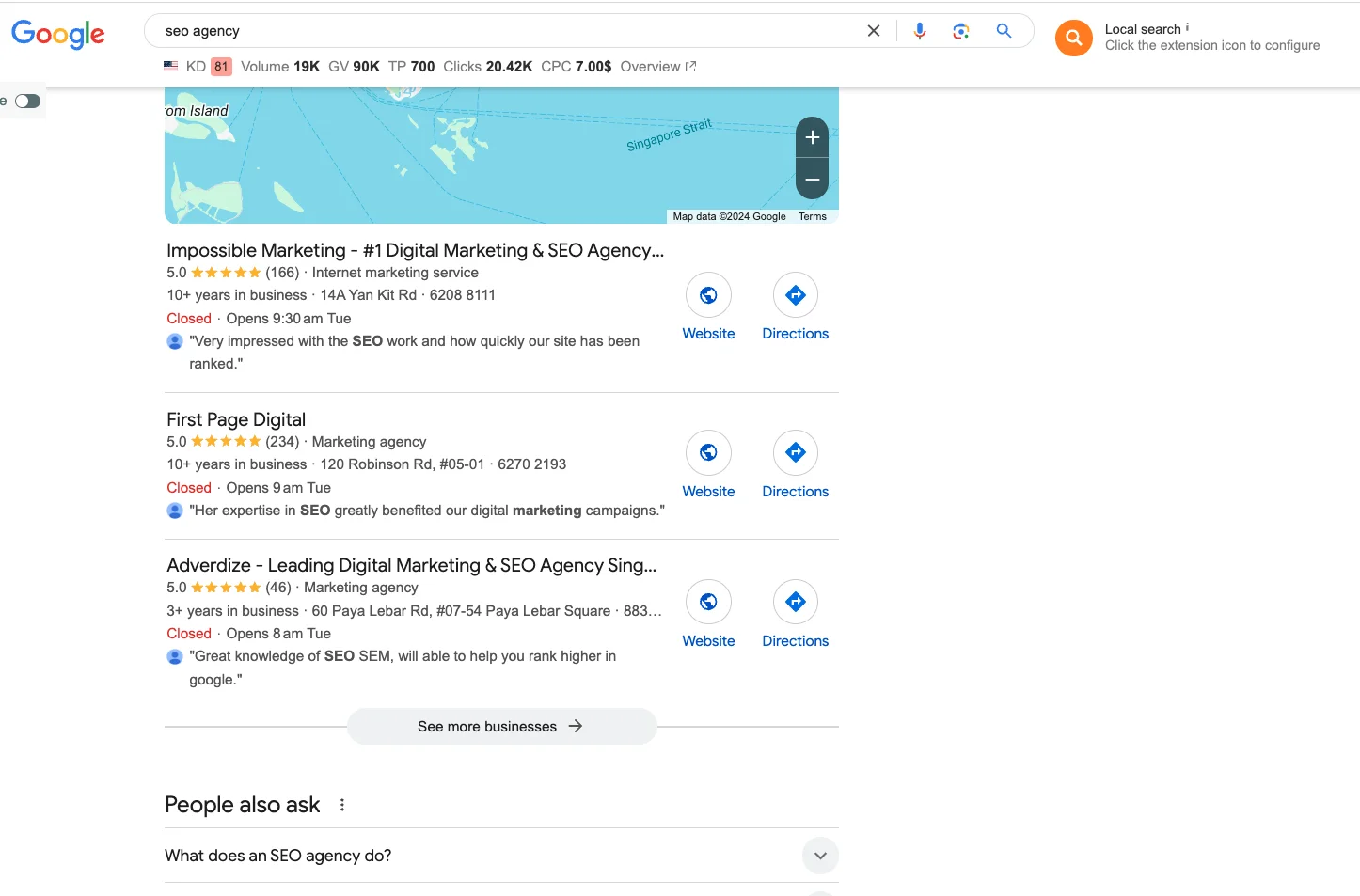Image resolution: width=1360 pixels, height=896 pixels.
Task: Expand 'What does an SEO agency do?'
Action: [x=819, y=856]
